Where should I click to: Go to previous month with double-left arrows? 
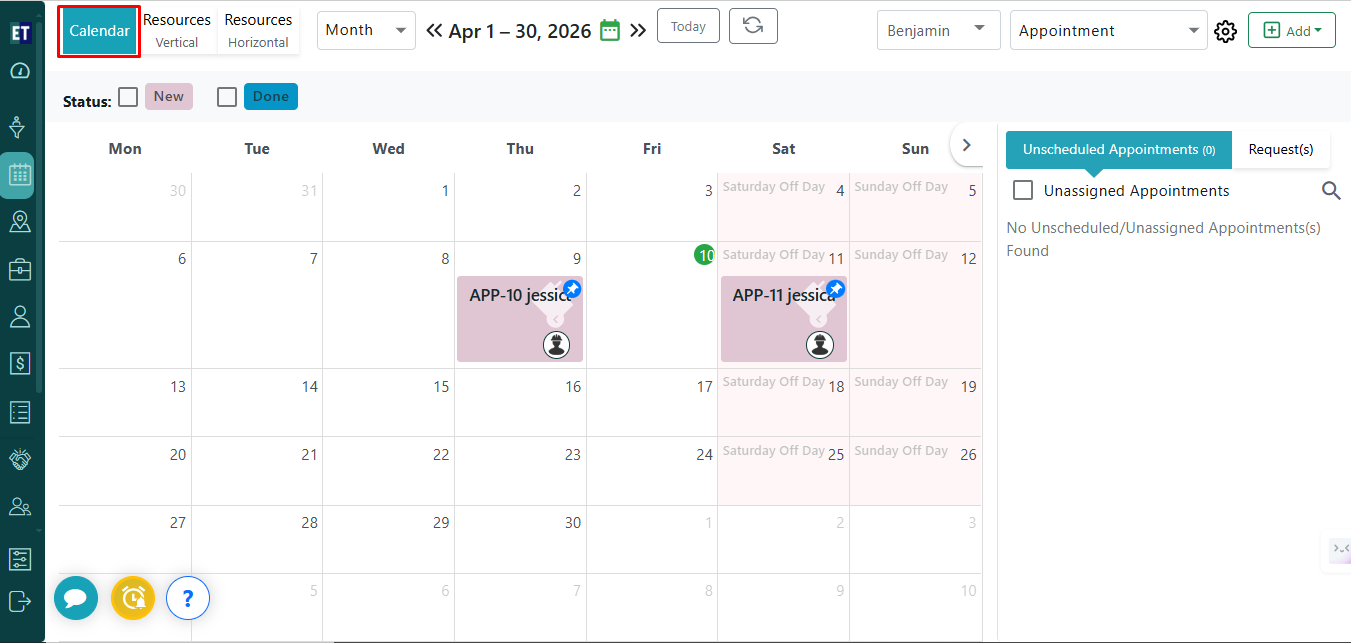tap(434, 30)
